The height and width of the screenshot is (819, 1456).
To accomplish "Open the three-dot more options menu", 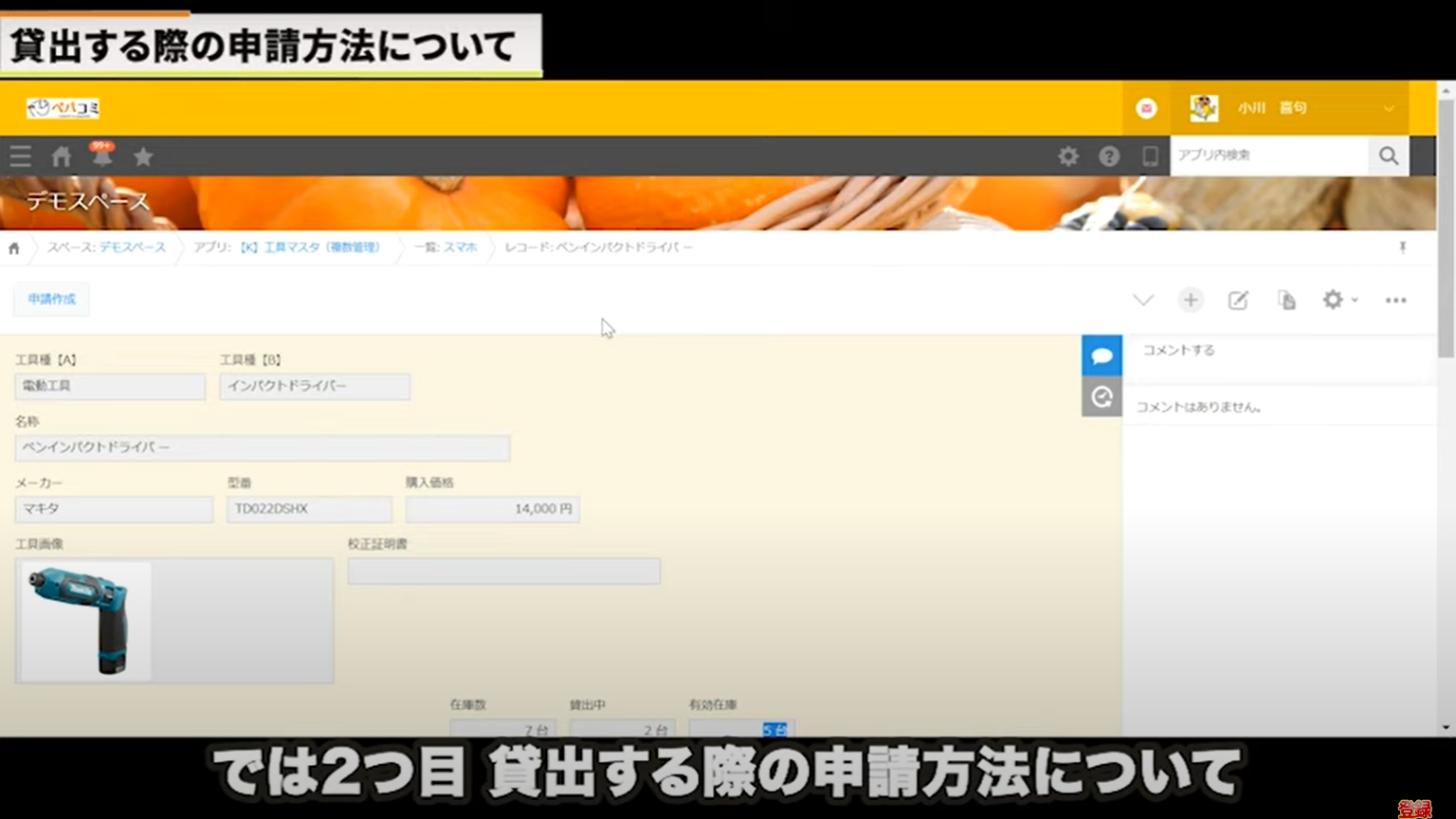I will click(x=1395, y=300).
